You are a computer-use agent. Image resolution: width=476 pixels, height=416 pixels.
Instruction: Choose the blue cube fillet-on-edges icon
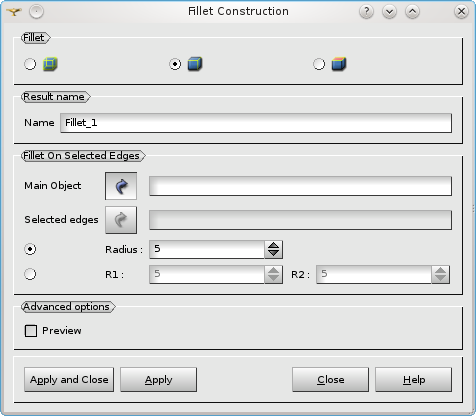[195, 64]
